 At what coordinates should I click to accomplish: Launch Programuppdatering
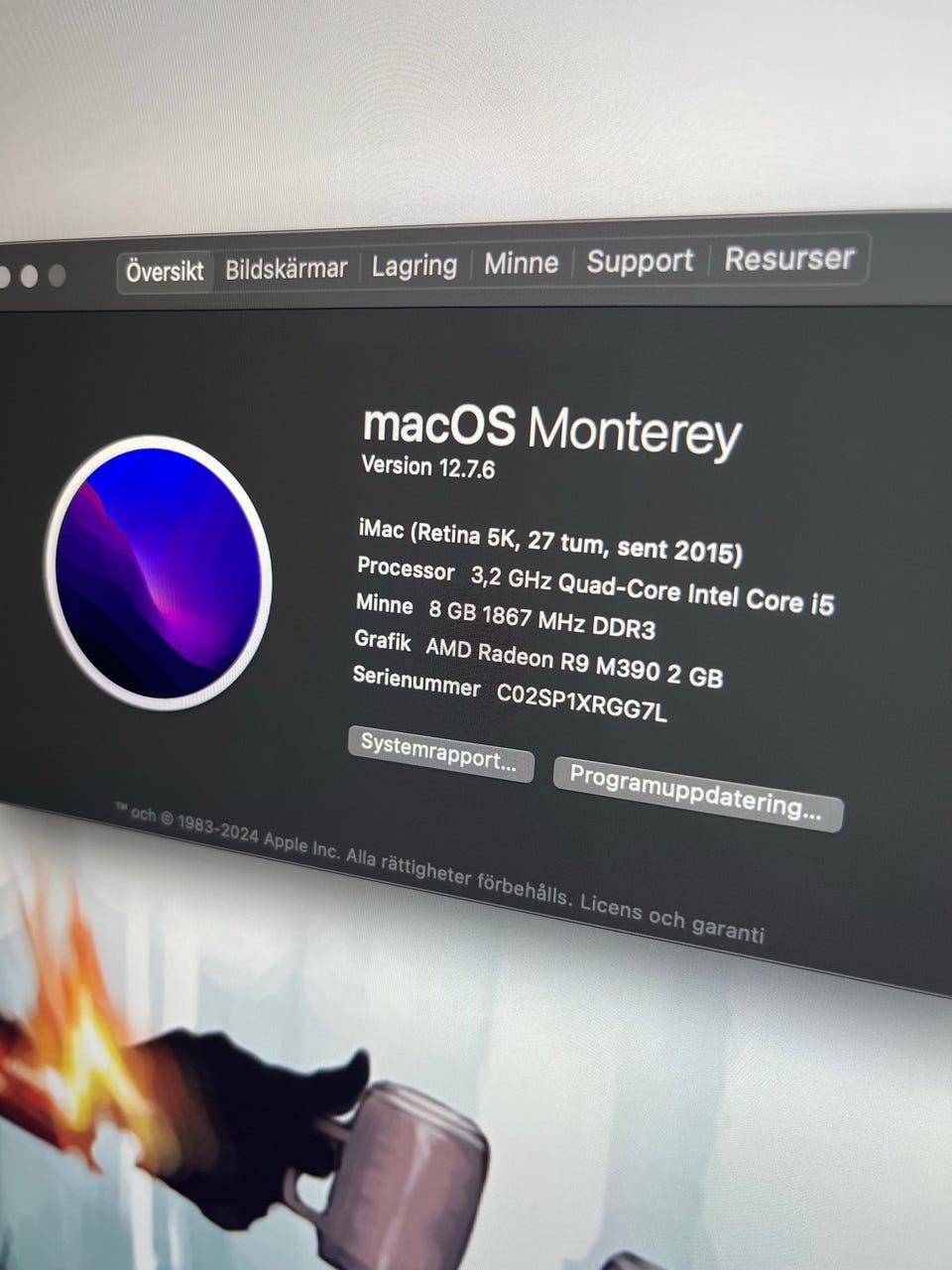pos(697,796)
